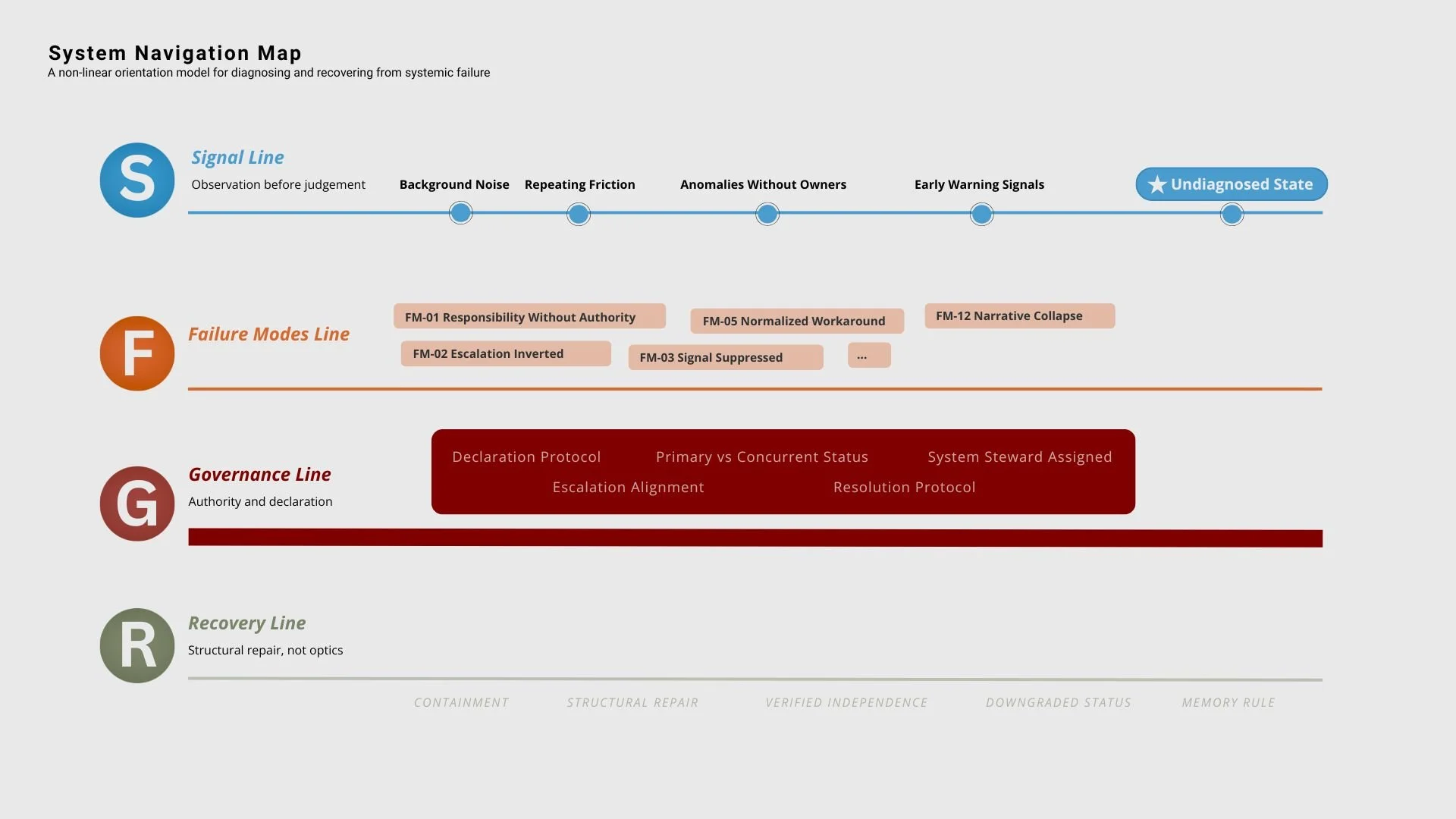Click the G Governance Line icon
The height and width of the screenshot is (819, 1456).
pos(136,504)
